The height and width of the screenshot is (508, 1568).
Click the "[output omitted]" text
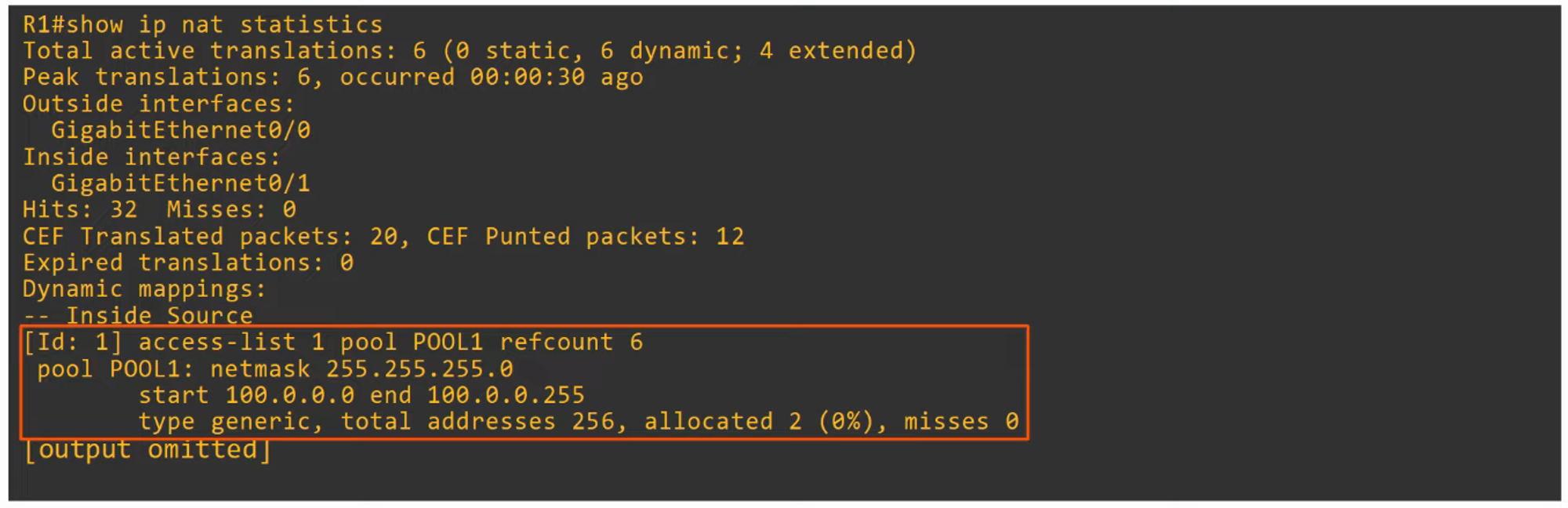[x=147, y=450]
